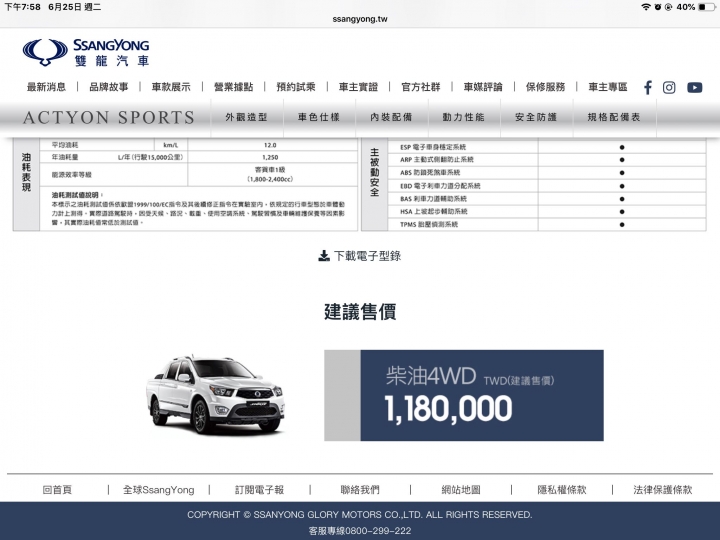Viewport: 720px width, 540px height.
Task: Open the 營業據點 menu
Action: pos(233,87)
